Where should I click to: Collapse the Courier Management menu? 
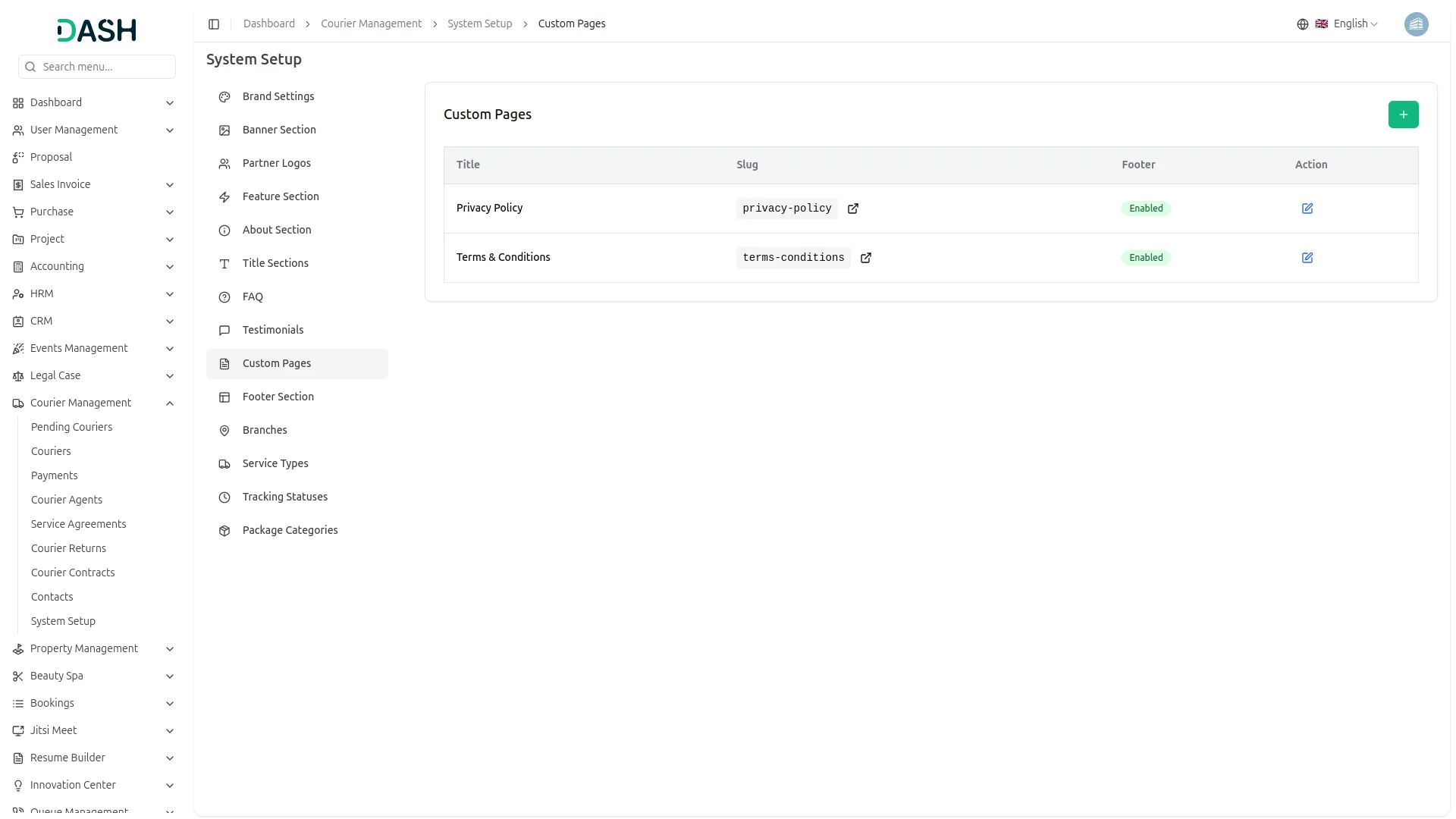pos(170,403)
